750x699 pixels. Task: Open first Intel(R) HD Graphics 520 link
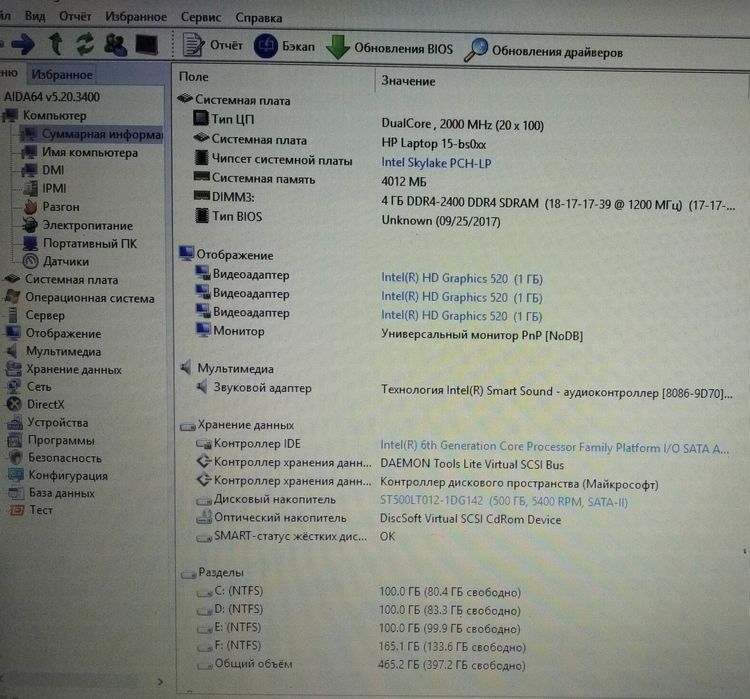click(x=462, y=278)
